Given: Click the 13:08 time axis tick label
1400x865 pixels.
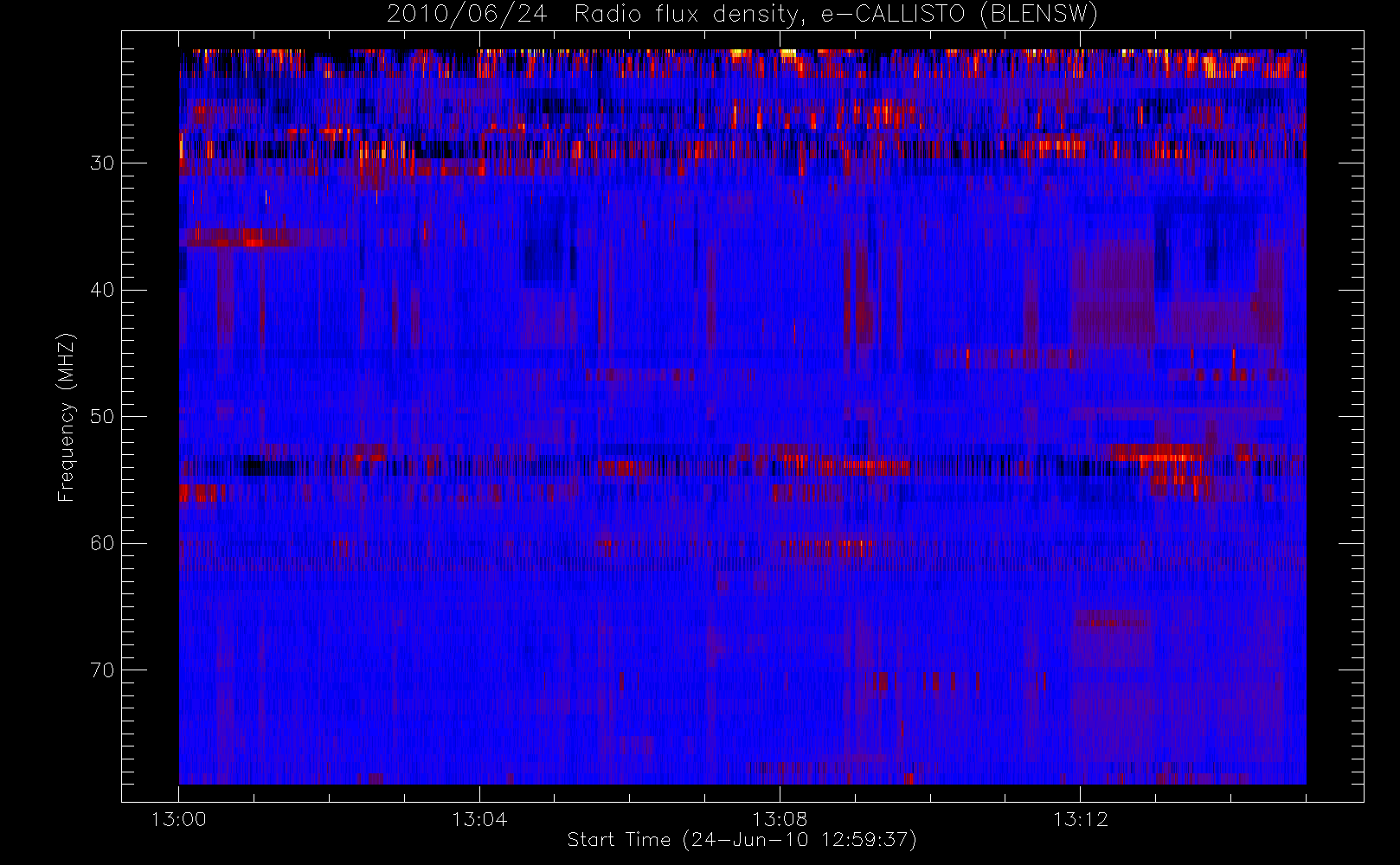Looking at the screenshot, I should click(x=779, y=819).
